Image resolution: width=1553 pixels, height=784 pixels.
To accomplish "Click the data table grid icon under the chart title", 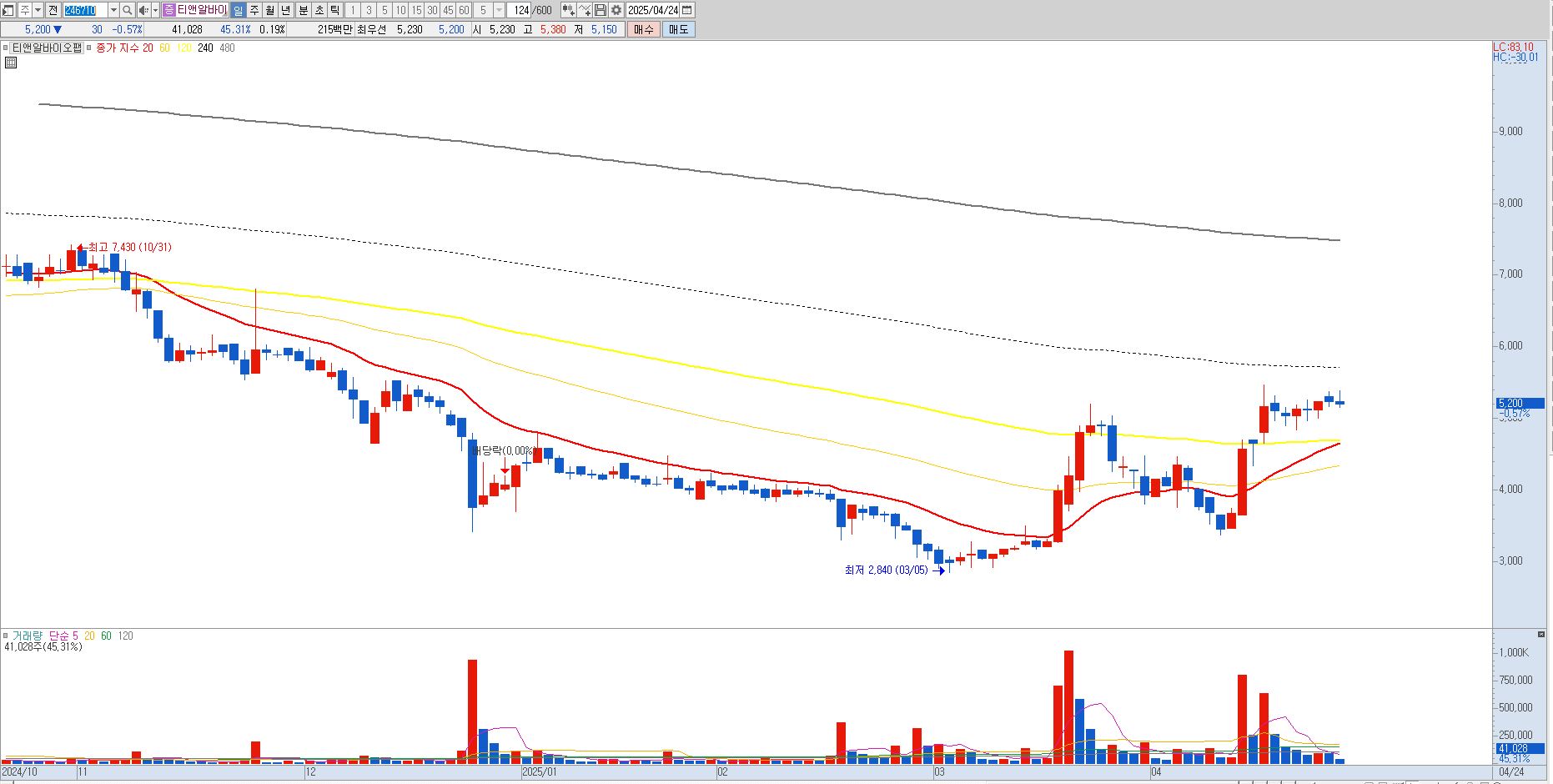I will click(x=11, y=63).
